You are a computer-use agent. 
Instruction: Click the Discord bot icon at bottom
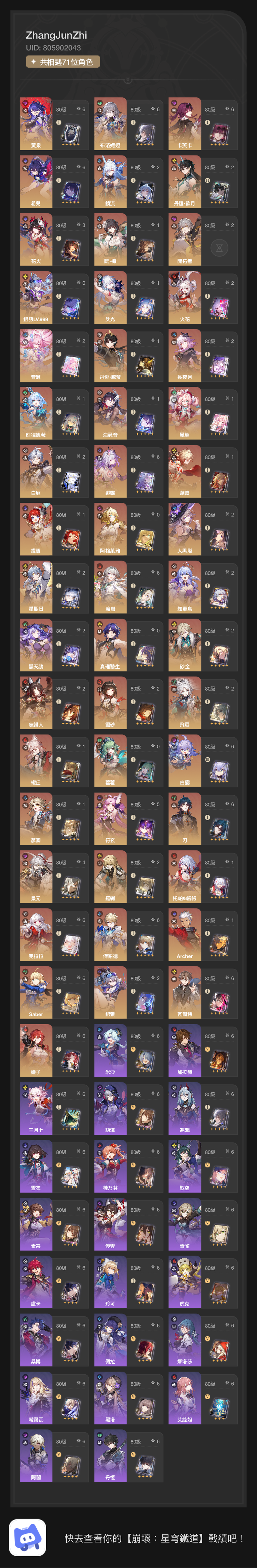coord(27,1537)
